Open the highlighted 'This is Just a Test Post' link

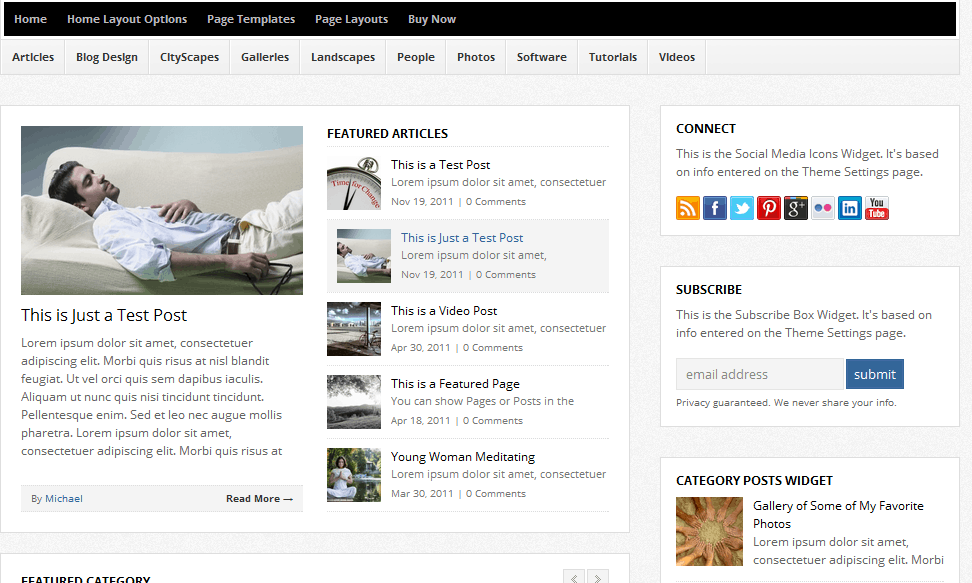[x=462, y=238]
